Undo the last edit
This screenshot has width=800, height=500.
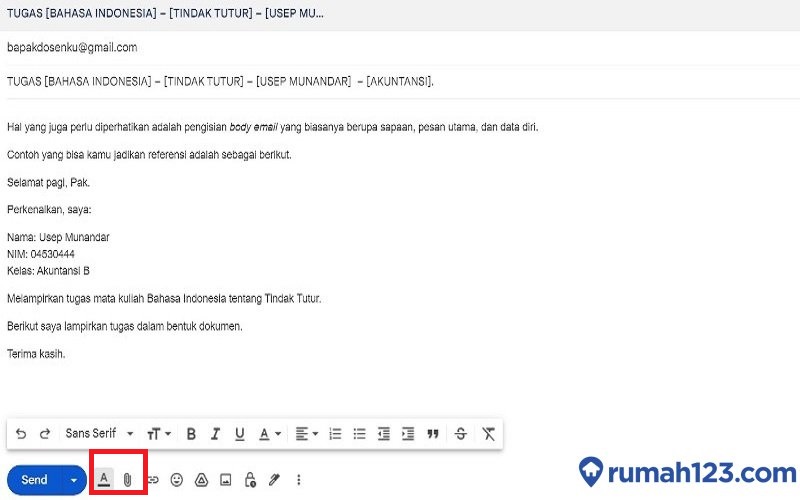21,434
